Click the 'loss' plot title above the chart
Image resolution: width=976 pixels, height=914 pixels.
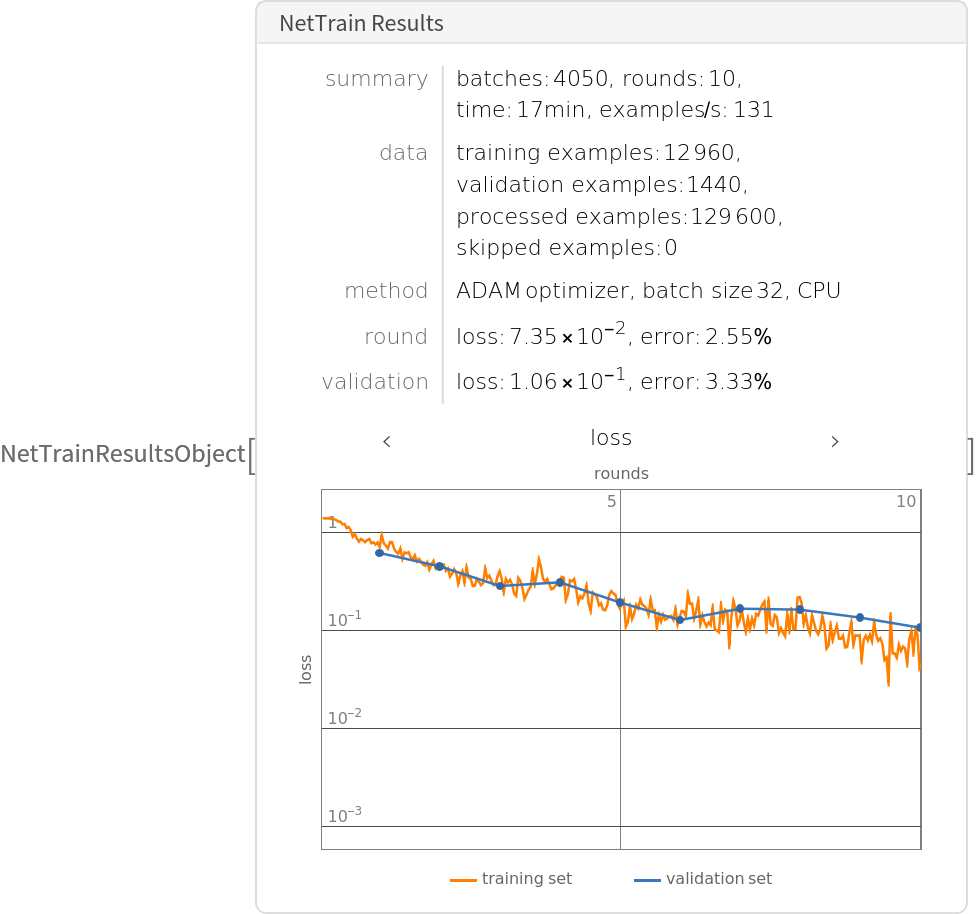coord(611,438)
